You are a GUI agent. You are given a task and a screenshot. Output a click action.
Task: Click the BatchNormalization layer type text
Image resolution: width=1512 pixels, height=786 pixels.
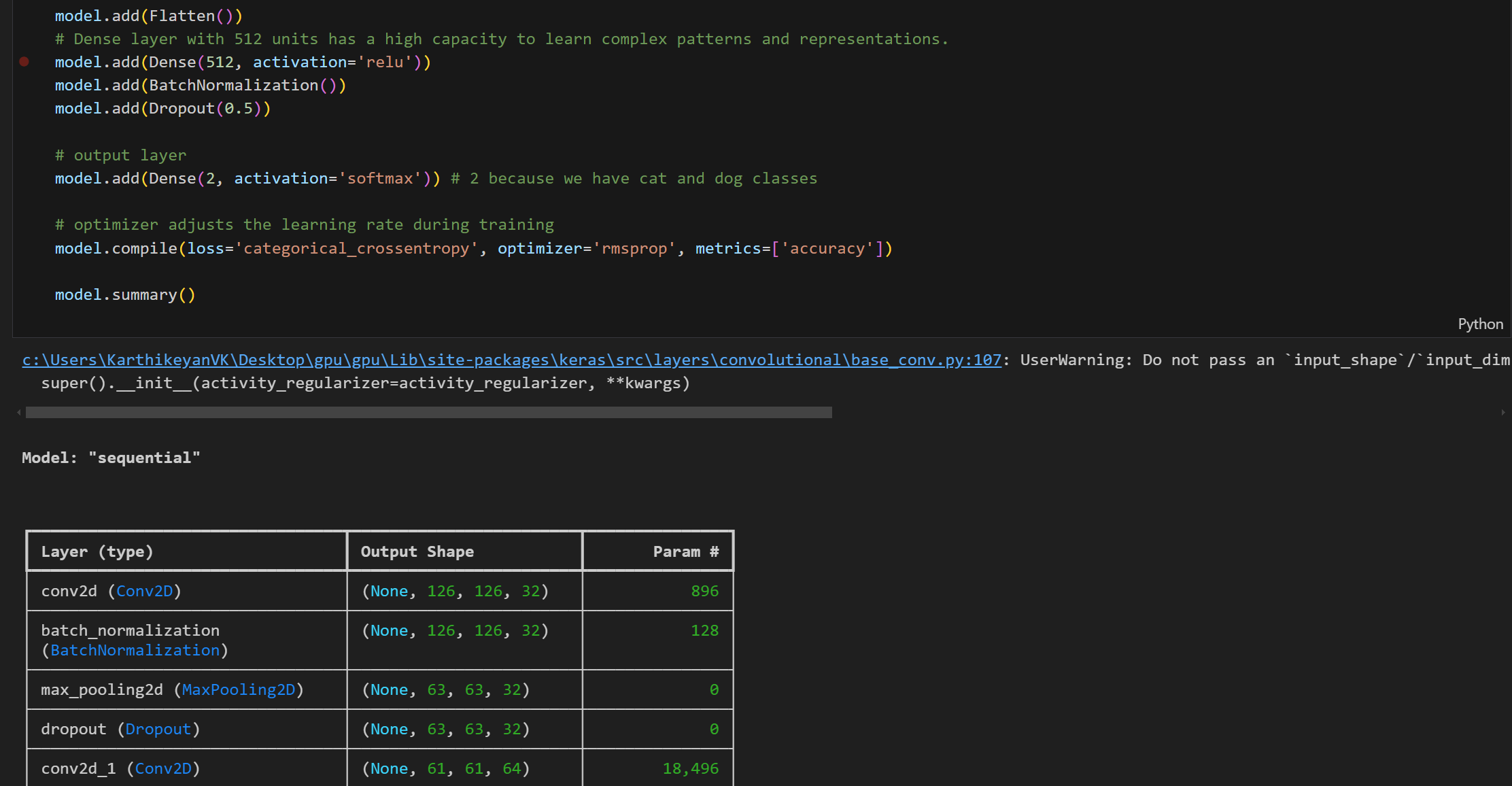[135, 650]
